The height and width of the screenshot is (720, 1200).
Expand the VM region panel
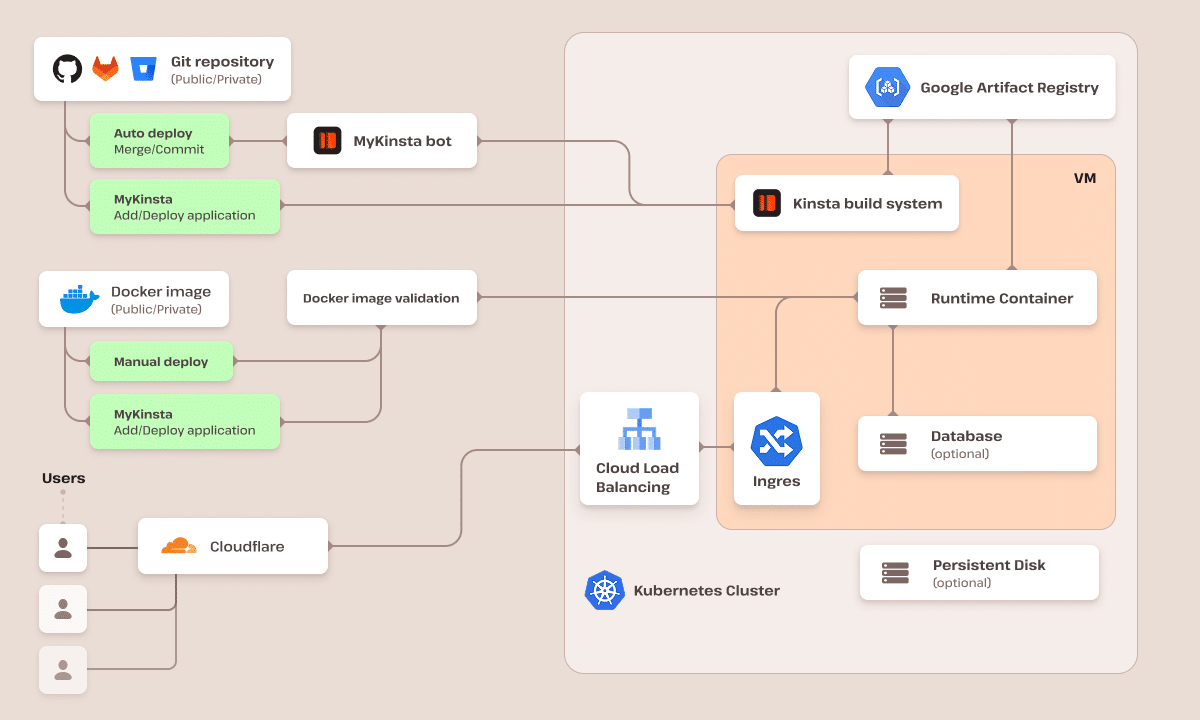(1085, 178)
